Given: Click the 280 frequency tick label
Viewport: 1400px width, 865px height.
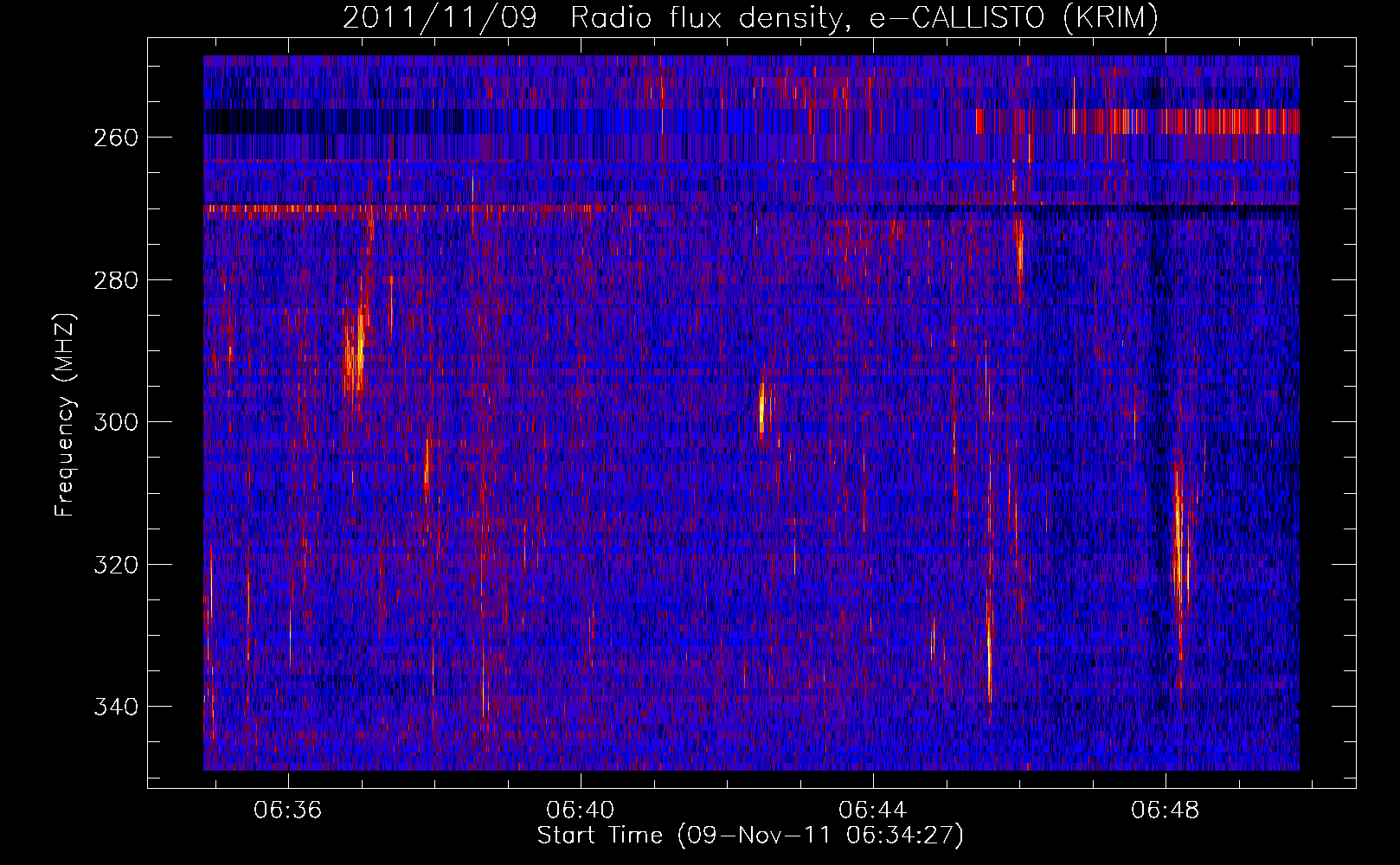Looking at the screenshot, I should click(115, 280).
